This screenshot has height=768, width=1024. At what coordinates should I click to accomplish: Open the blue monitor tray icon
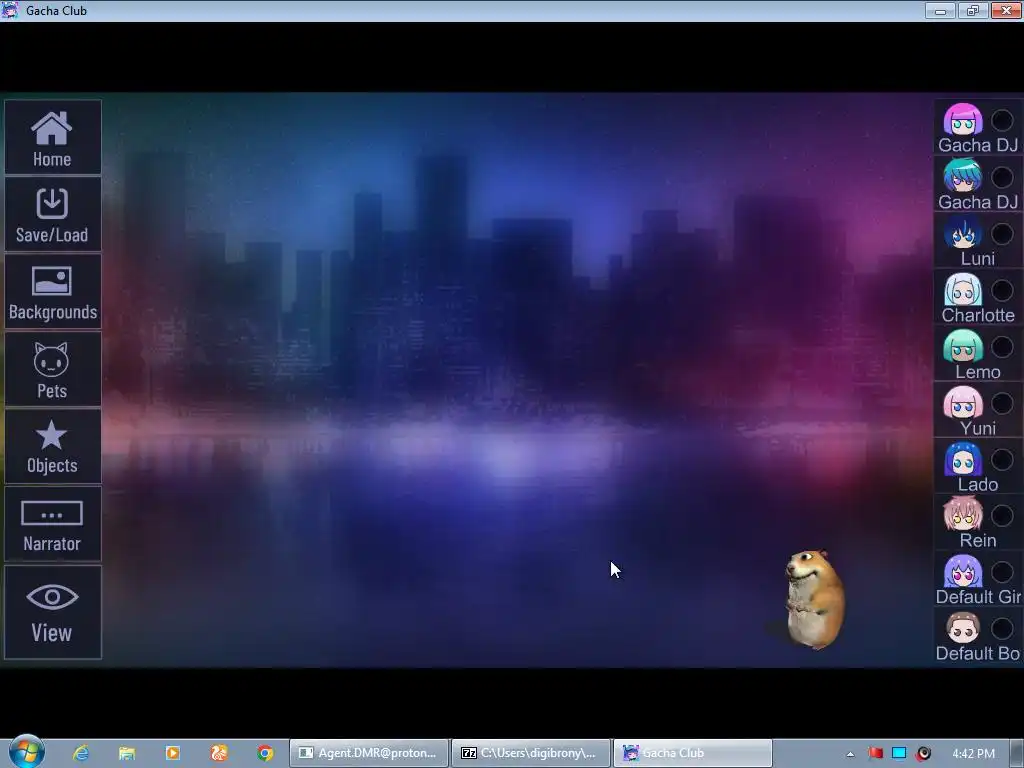pos(899,753)
